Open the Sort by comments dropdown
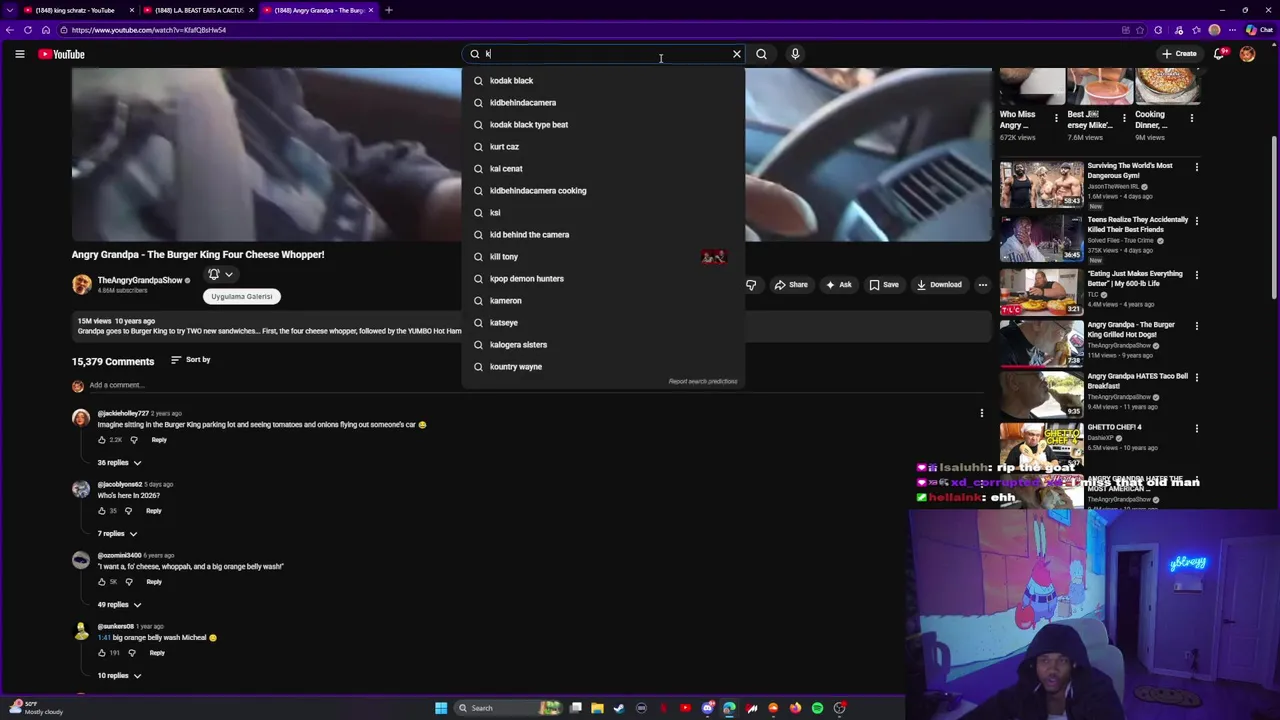Viewport: 1280px width, 720px height. [x=190, y=360]
